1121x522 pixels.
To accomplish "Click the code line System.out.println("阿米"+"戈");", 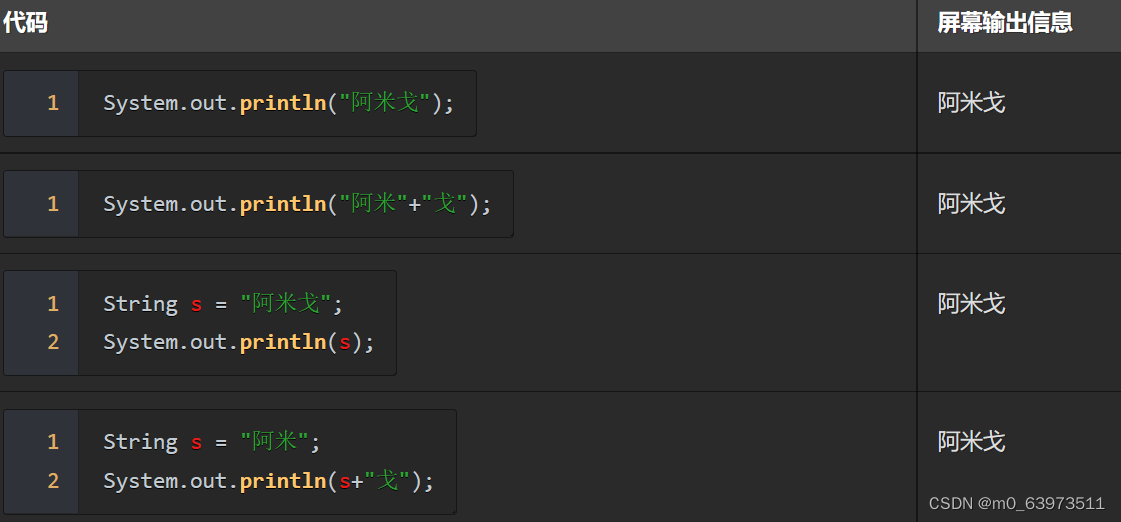I will (297, 204).
